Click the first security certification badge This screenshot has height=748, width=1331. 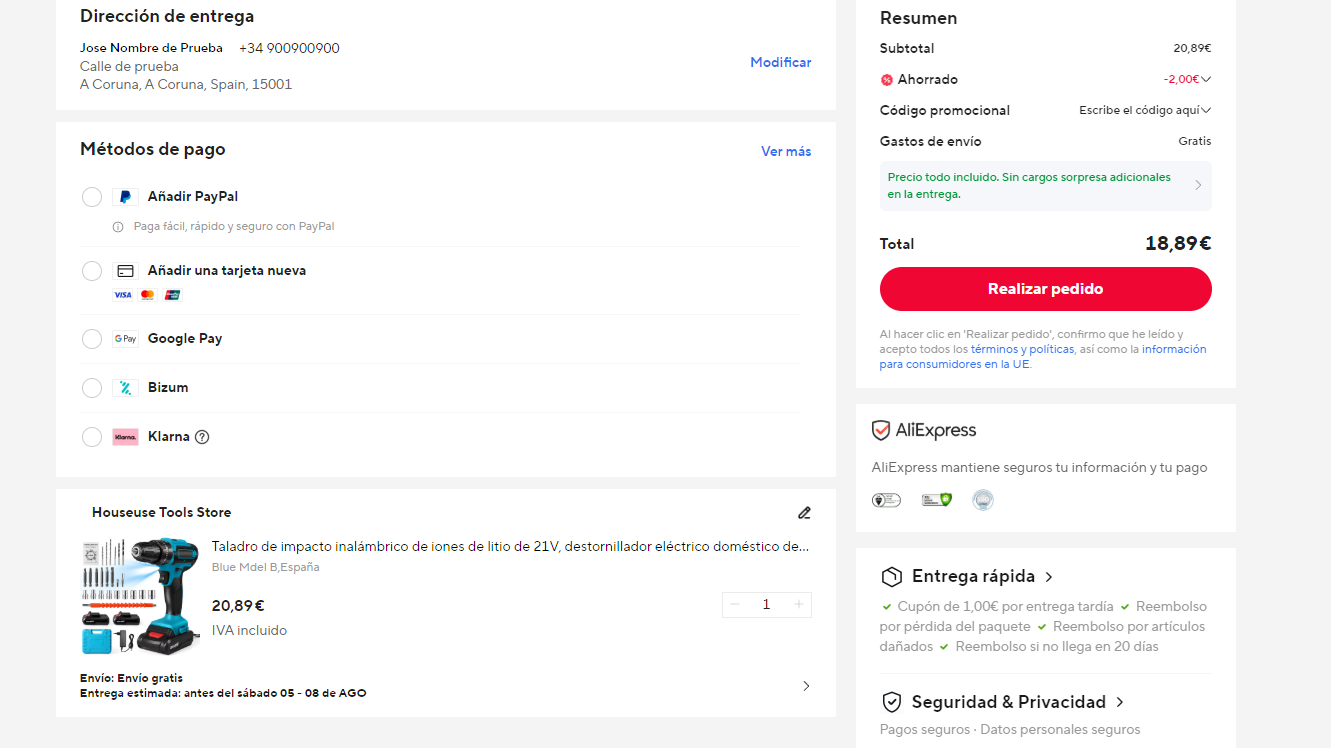coord(886,500)
